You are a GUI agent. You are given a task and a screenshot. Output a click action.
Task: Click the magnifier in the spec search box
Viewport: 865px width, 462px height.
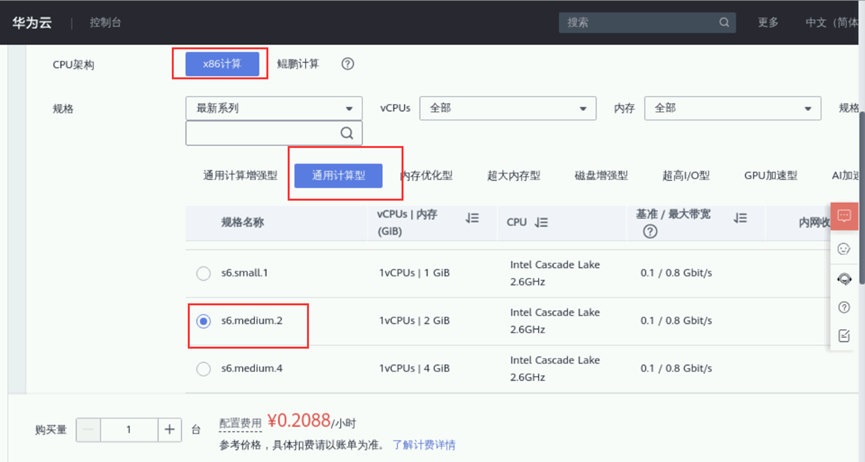pos(346,133)
